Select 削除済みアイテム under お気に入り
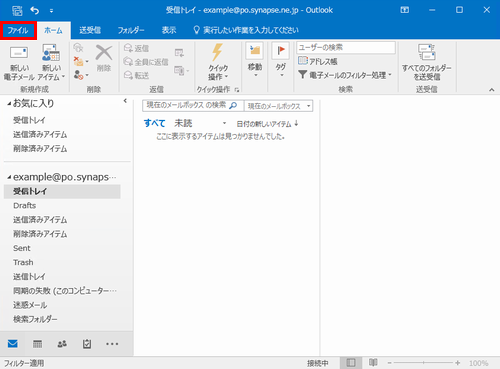 [40, 149]
